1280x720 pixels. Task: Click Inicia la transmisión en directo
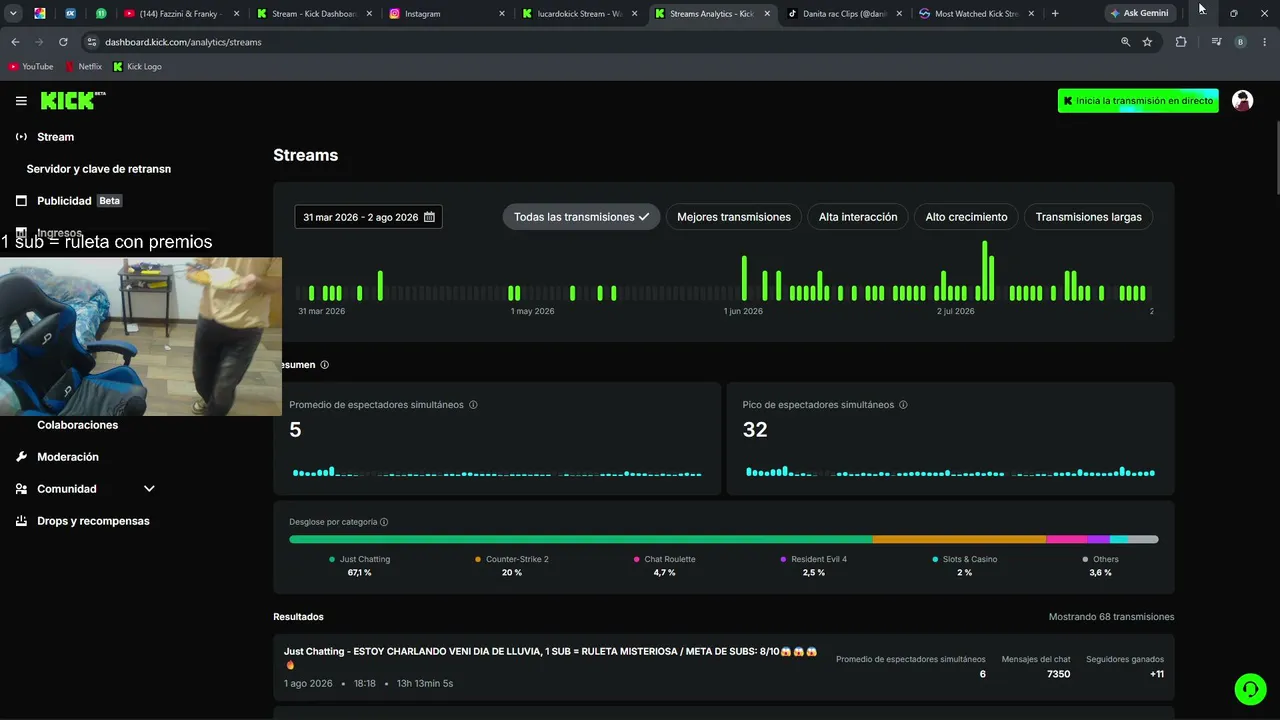point(1138,101)
